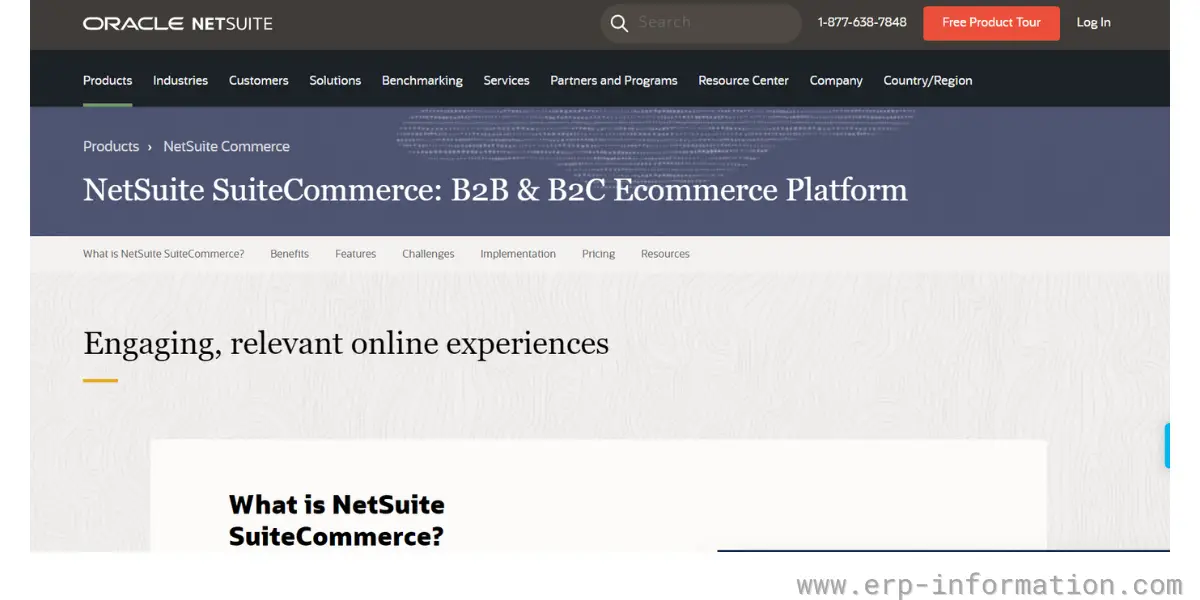Open the Company menu
The width and height of the screenshot is (1200, 600).
click(836, 80)
